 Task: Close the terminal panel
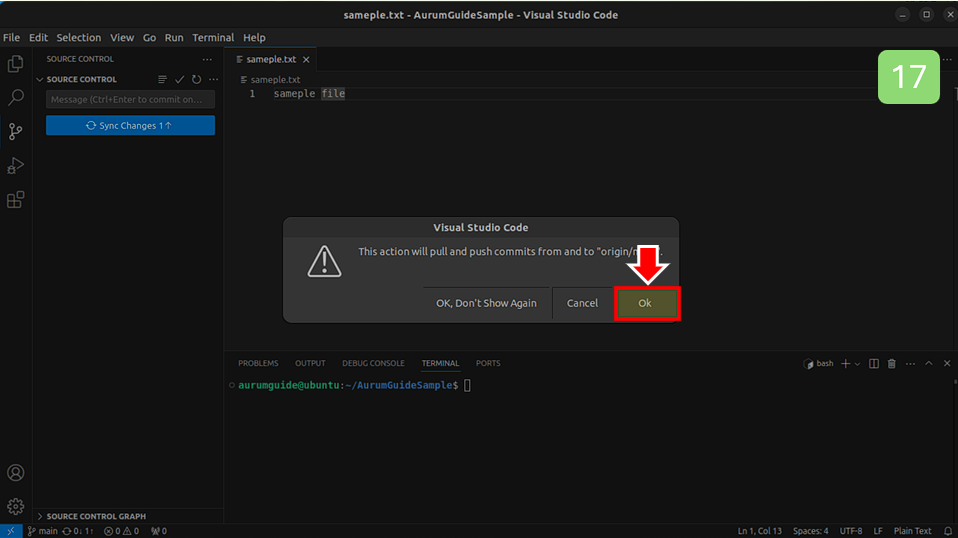[x=947, y=363]
